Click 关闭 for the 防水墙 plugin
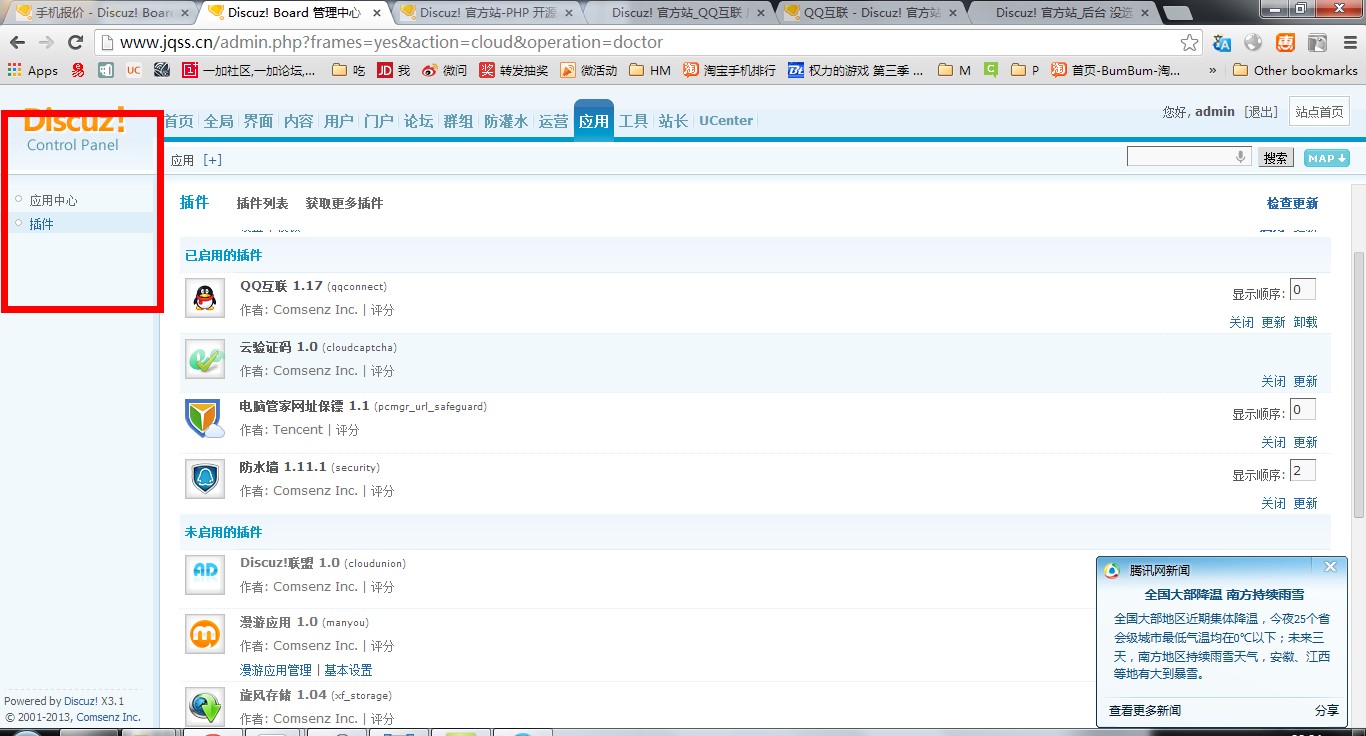 coord(1273,503)
